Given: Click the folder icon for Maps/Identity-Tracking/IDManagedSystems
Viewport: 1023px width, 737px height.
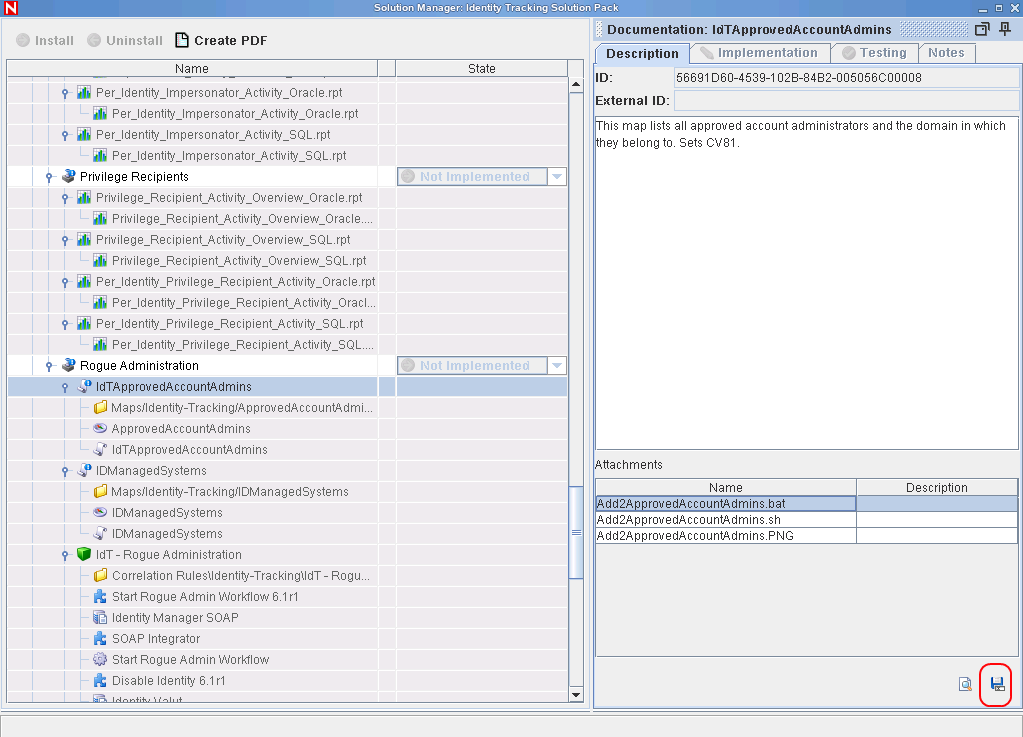Looking at the screenshot, I should (x=100, y=492).
